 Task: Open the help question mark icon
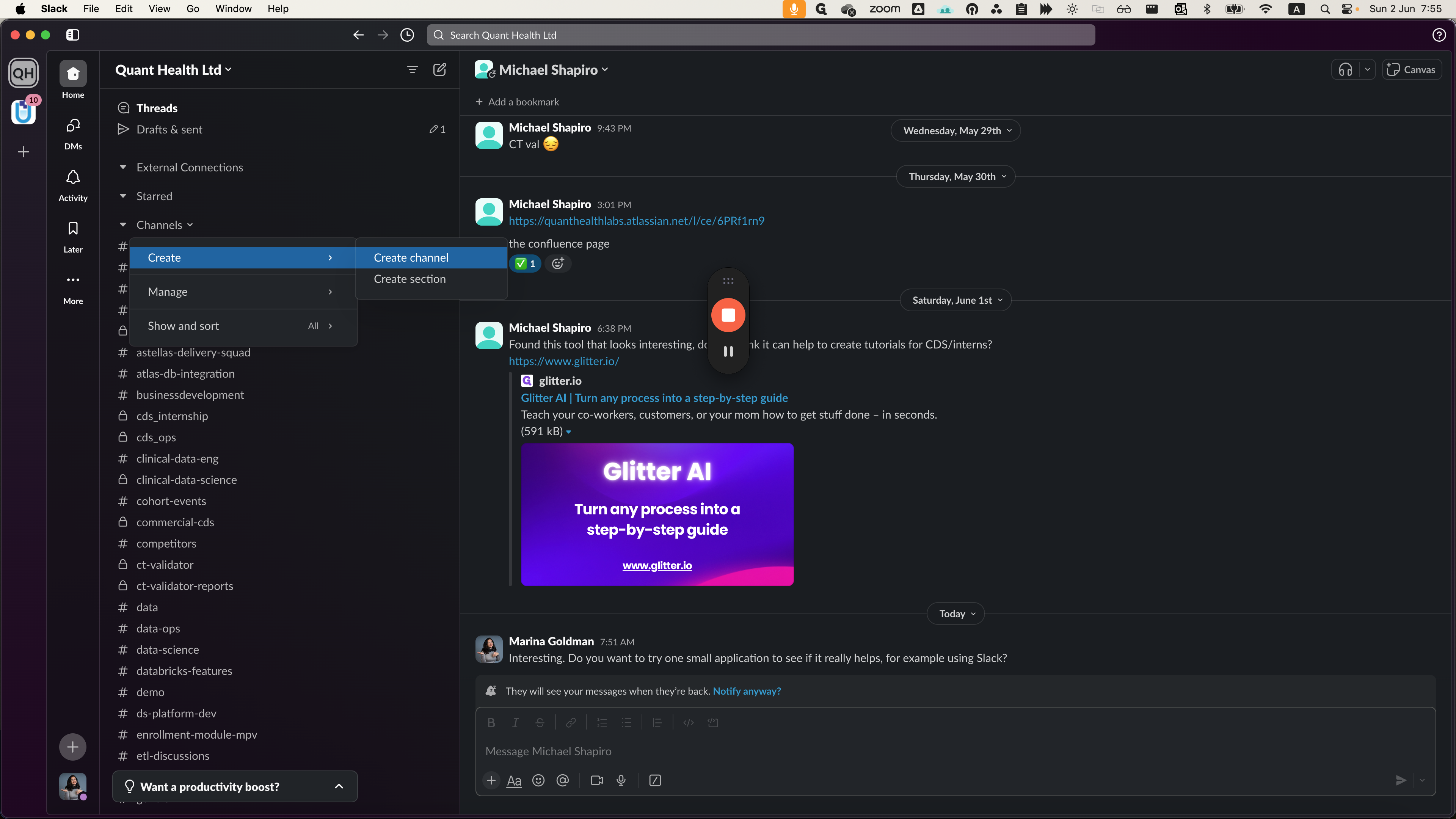pos(1439,35)
